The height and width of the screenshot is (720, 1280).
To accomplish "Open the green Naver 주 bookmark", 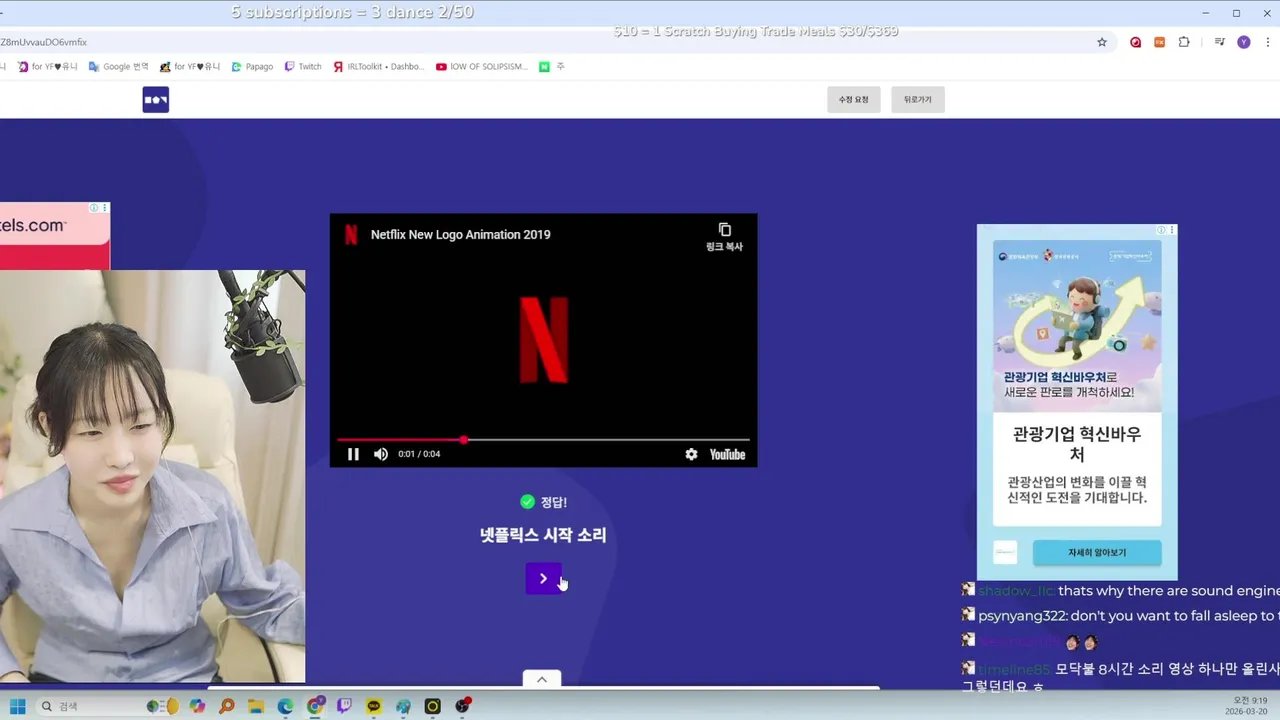I will 551,66.
